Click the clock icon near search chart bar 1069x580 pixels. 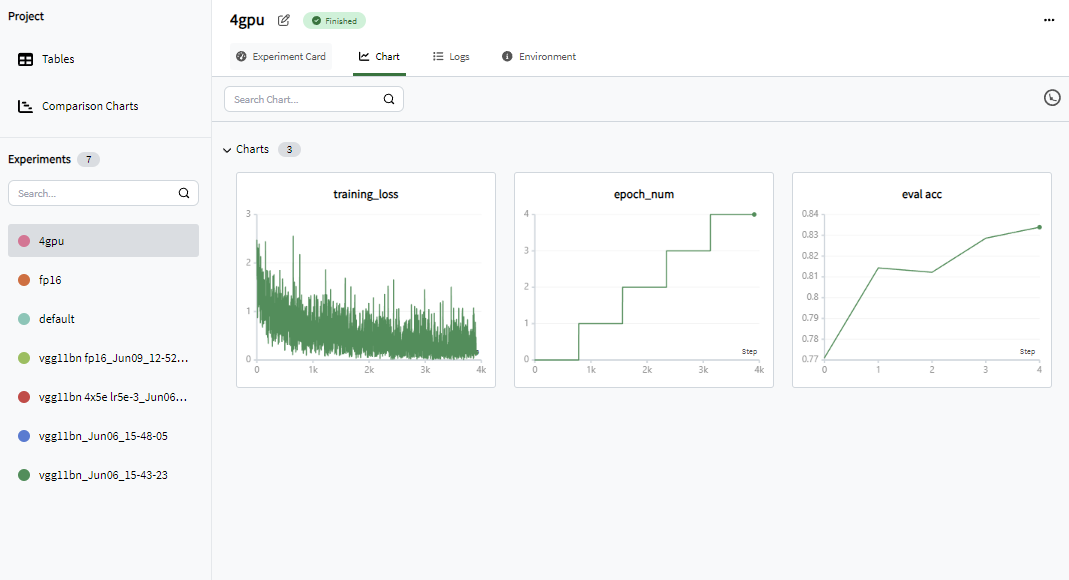(1052, 97)
